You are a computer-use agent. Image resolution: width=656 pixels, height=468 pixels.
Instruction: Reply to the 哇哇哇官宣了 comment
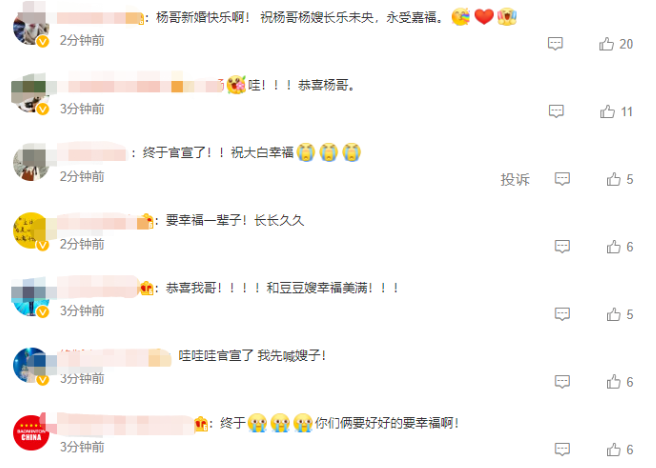click(x=562, y=381)
